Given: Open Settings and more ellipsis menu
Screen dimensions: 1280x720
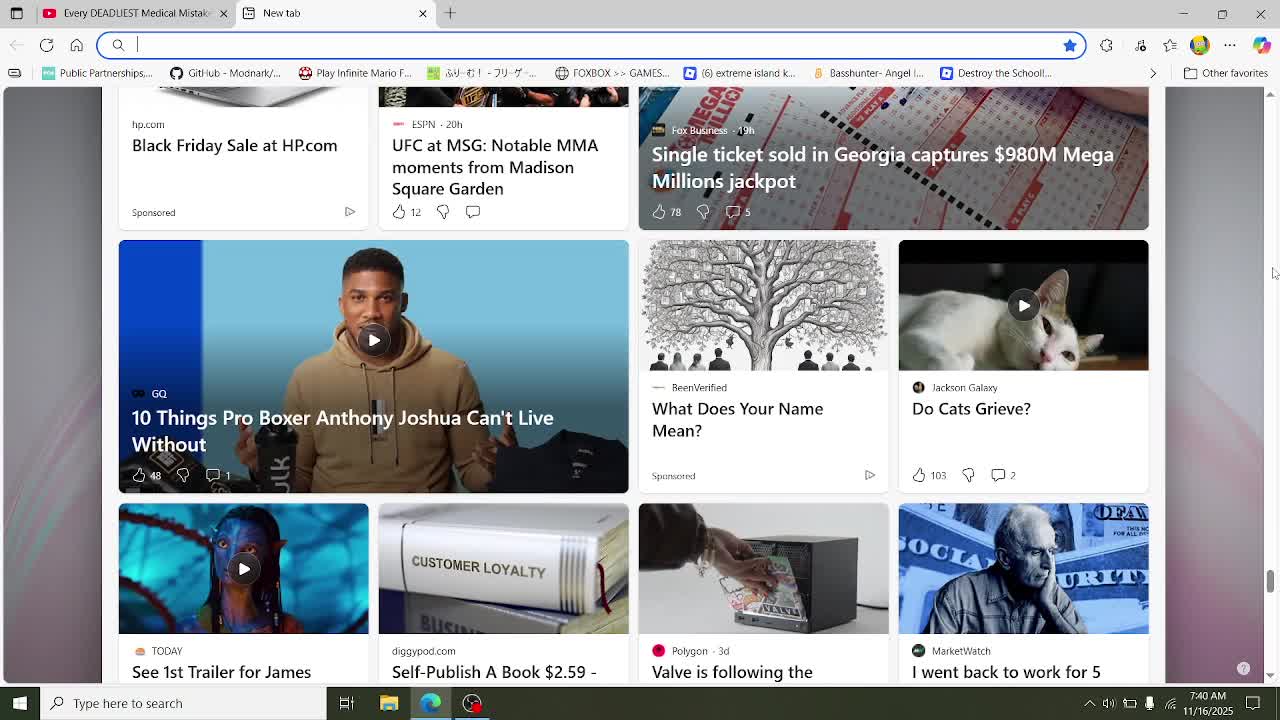Looking at the screenshot, I should tap(1230, 45).
